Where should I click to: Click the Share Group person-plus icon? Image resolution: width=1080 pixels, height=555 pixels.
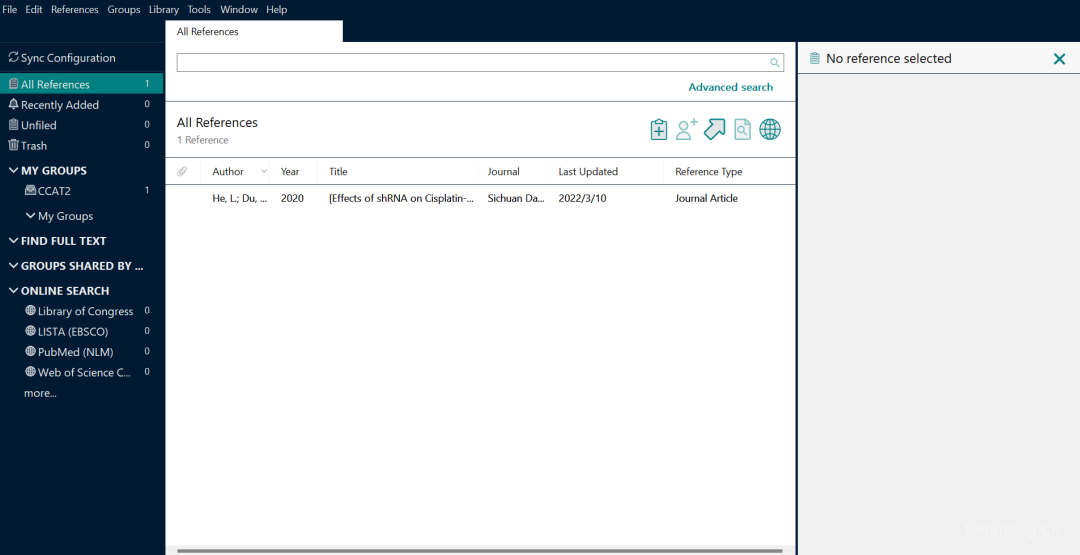click(686, 130)
